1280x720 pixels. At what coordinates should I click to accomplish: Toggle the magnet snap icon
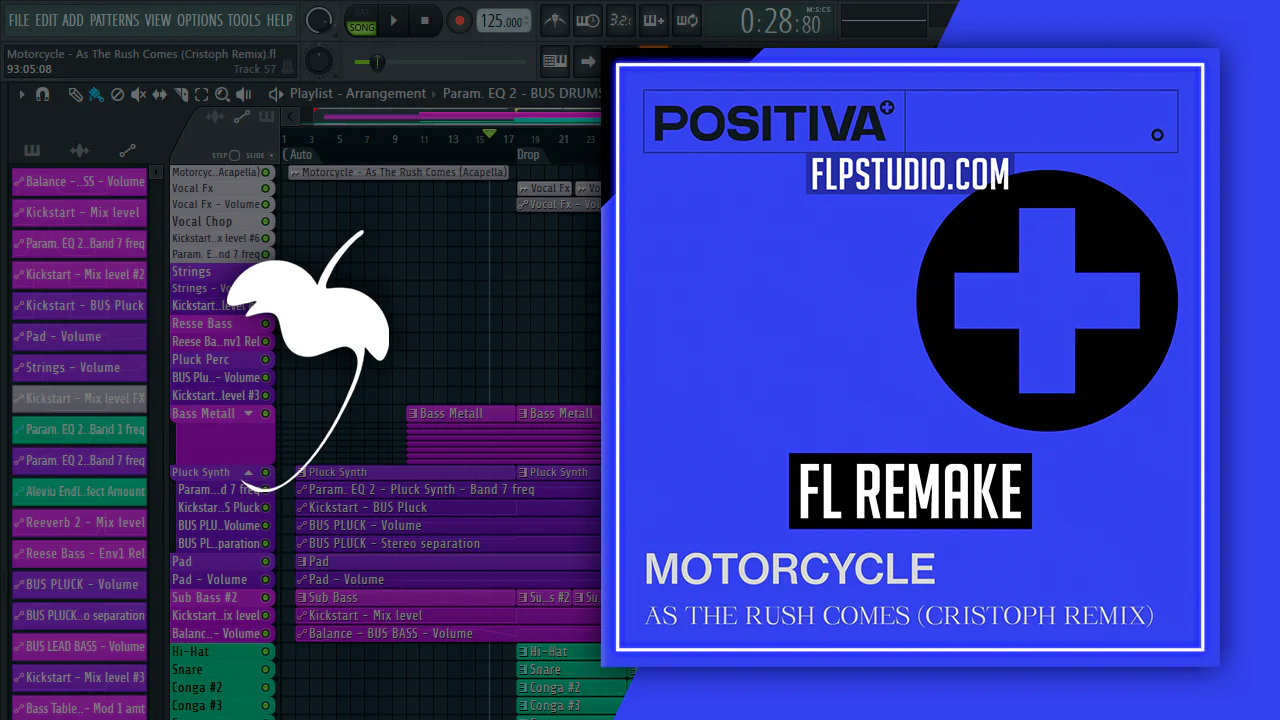[42, 94]
